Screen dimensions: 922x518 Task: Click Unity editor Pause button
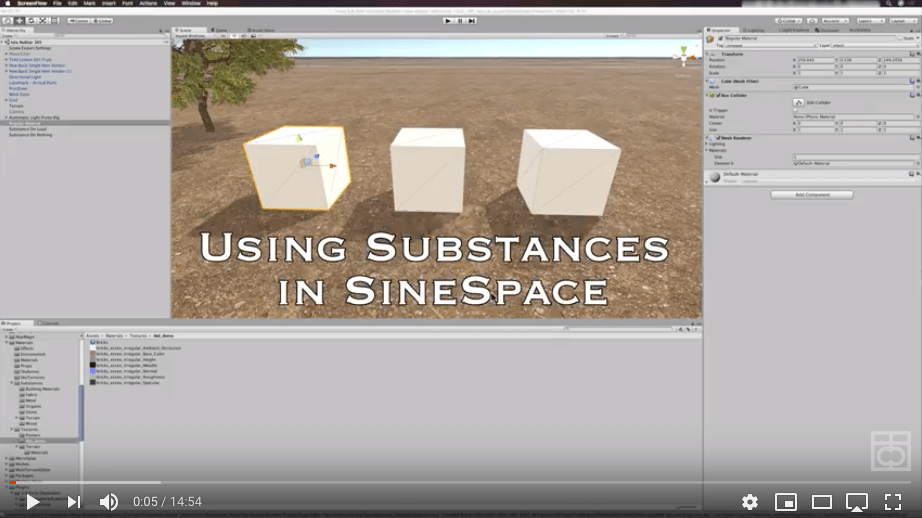point(460,21)
